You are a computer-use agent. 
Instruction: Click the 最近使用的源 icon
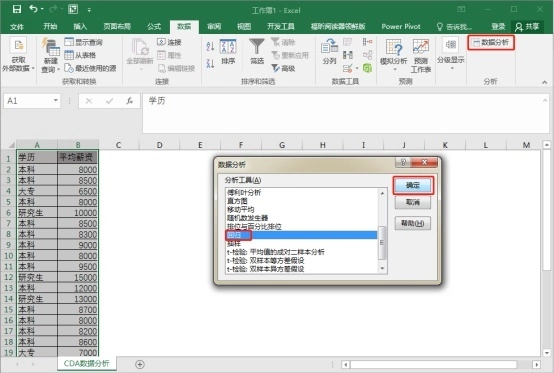69,68
